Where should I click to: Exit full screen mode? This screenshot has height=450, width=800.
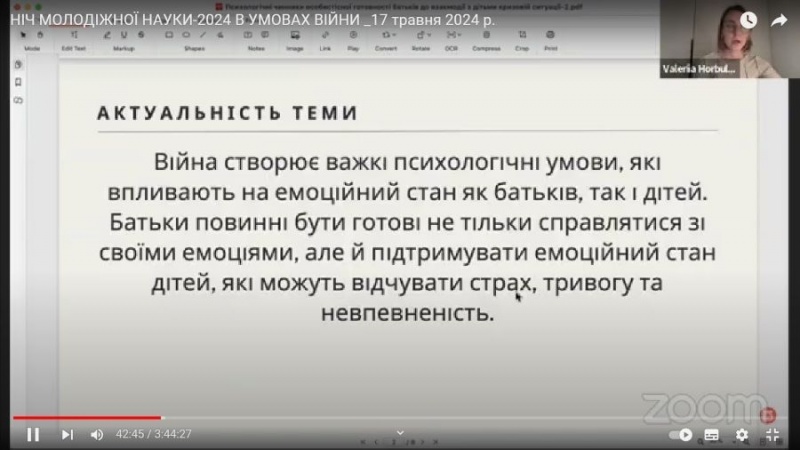click(x=773, y=434)
